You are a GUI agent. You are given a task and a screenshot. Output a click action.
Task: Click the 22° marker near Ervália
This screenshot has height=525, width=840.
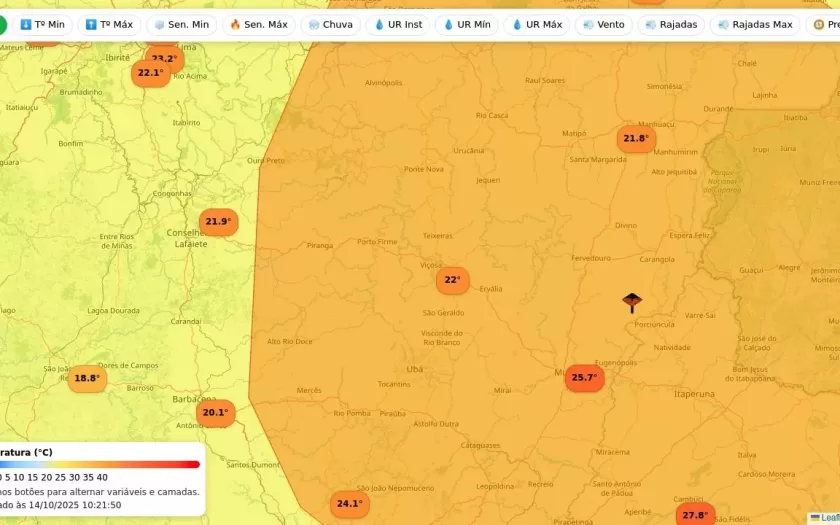[452, 280]
